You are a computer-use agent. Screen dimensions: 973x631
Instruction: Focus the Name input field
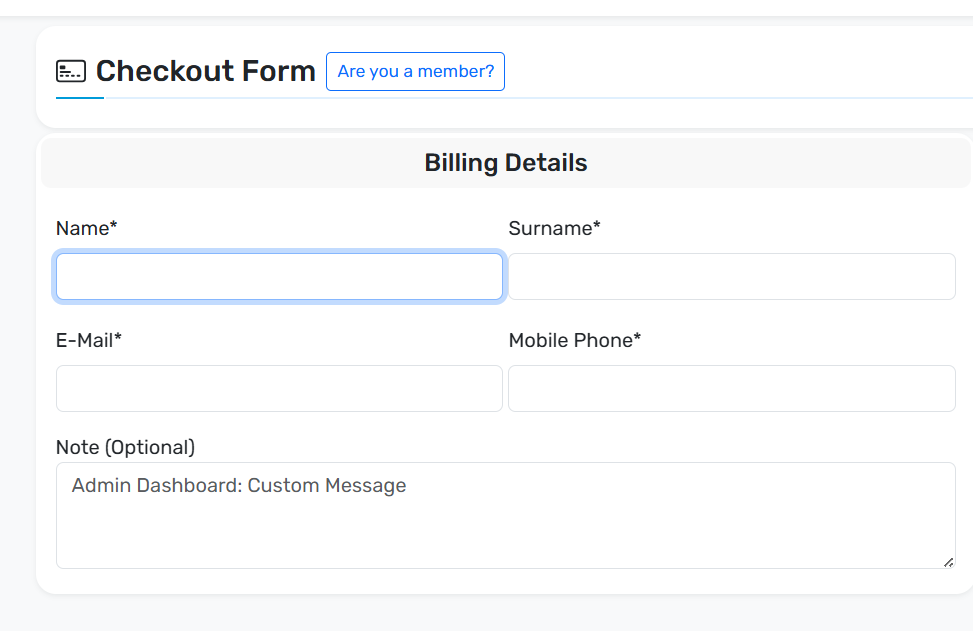pyautogui.click(x=279, y=277)
